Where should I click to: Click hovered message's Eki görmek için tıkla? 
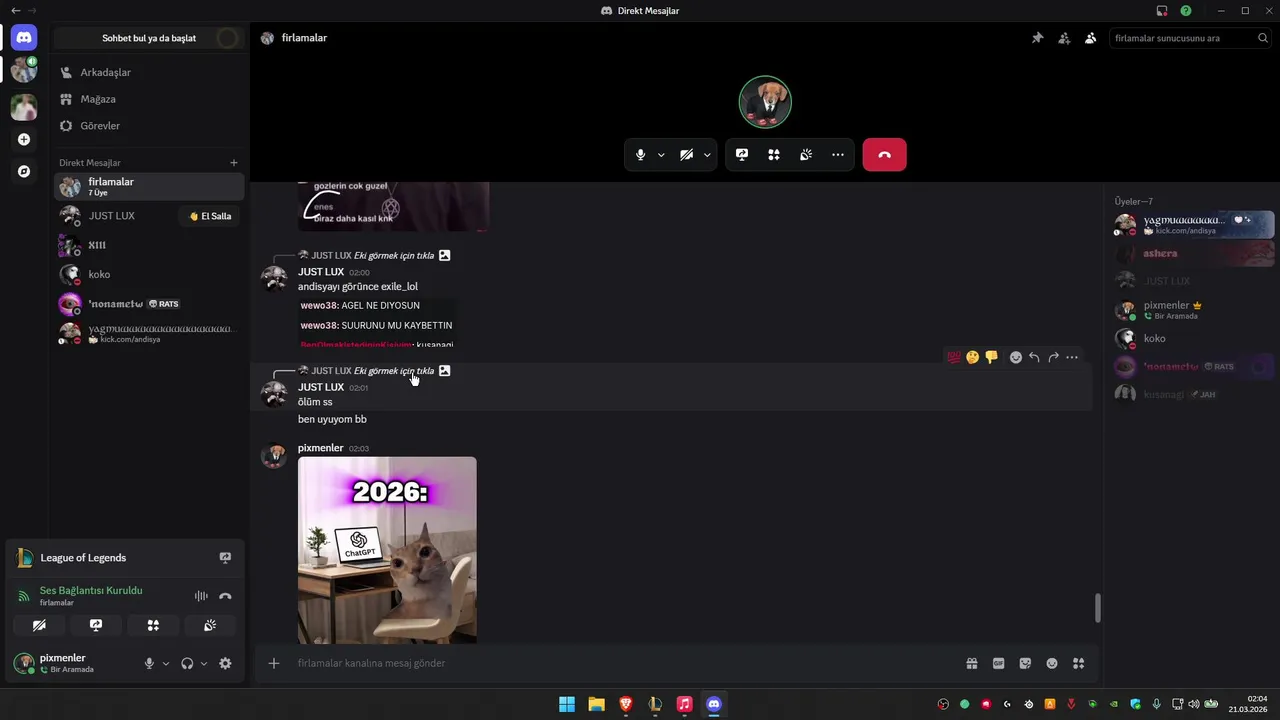pos(394,371)
